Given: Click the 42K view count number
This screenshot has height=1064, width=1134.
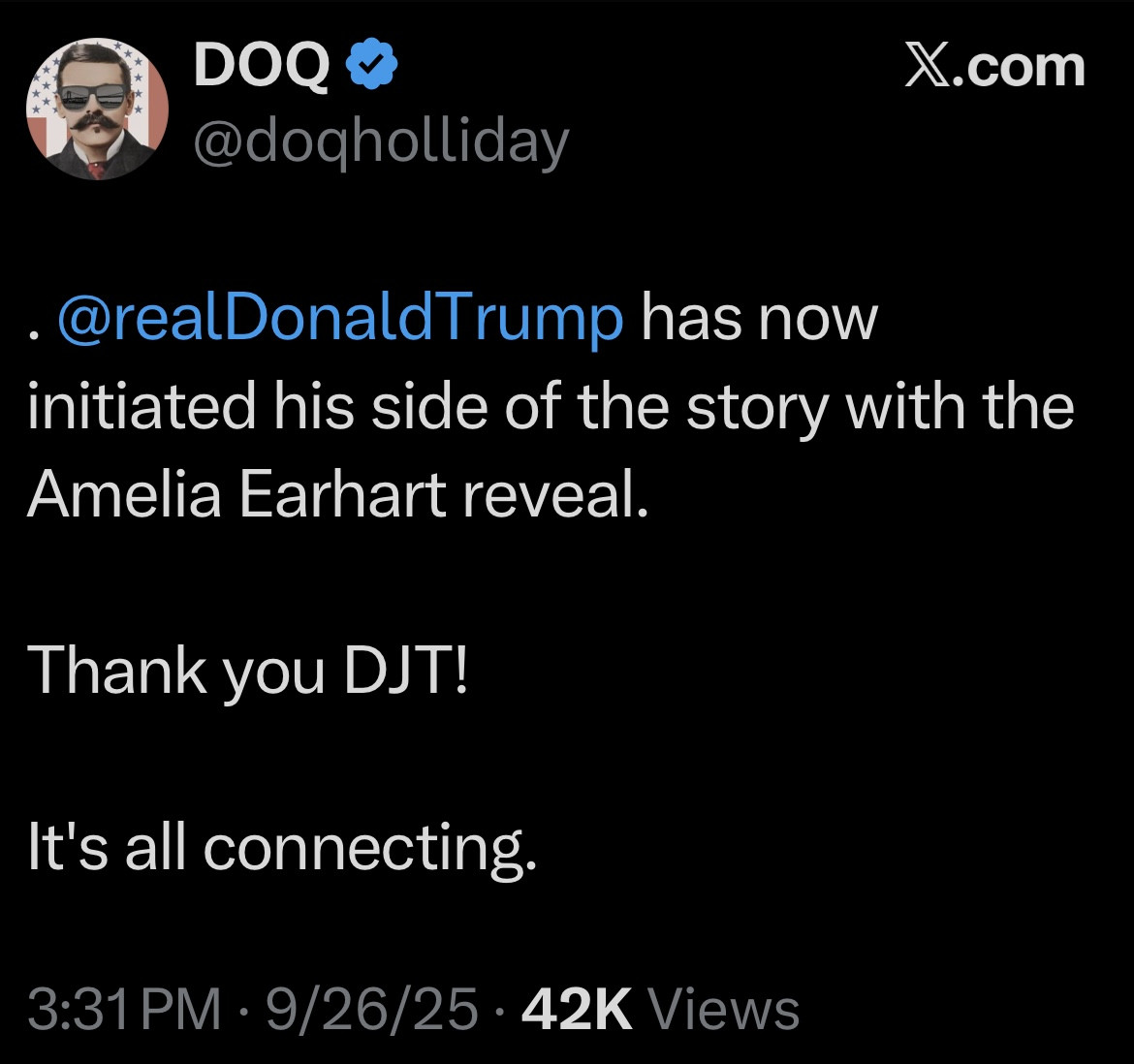Looking at the screenshot, I should click(x=577, y=1009).
